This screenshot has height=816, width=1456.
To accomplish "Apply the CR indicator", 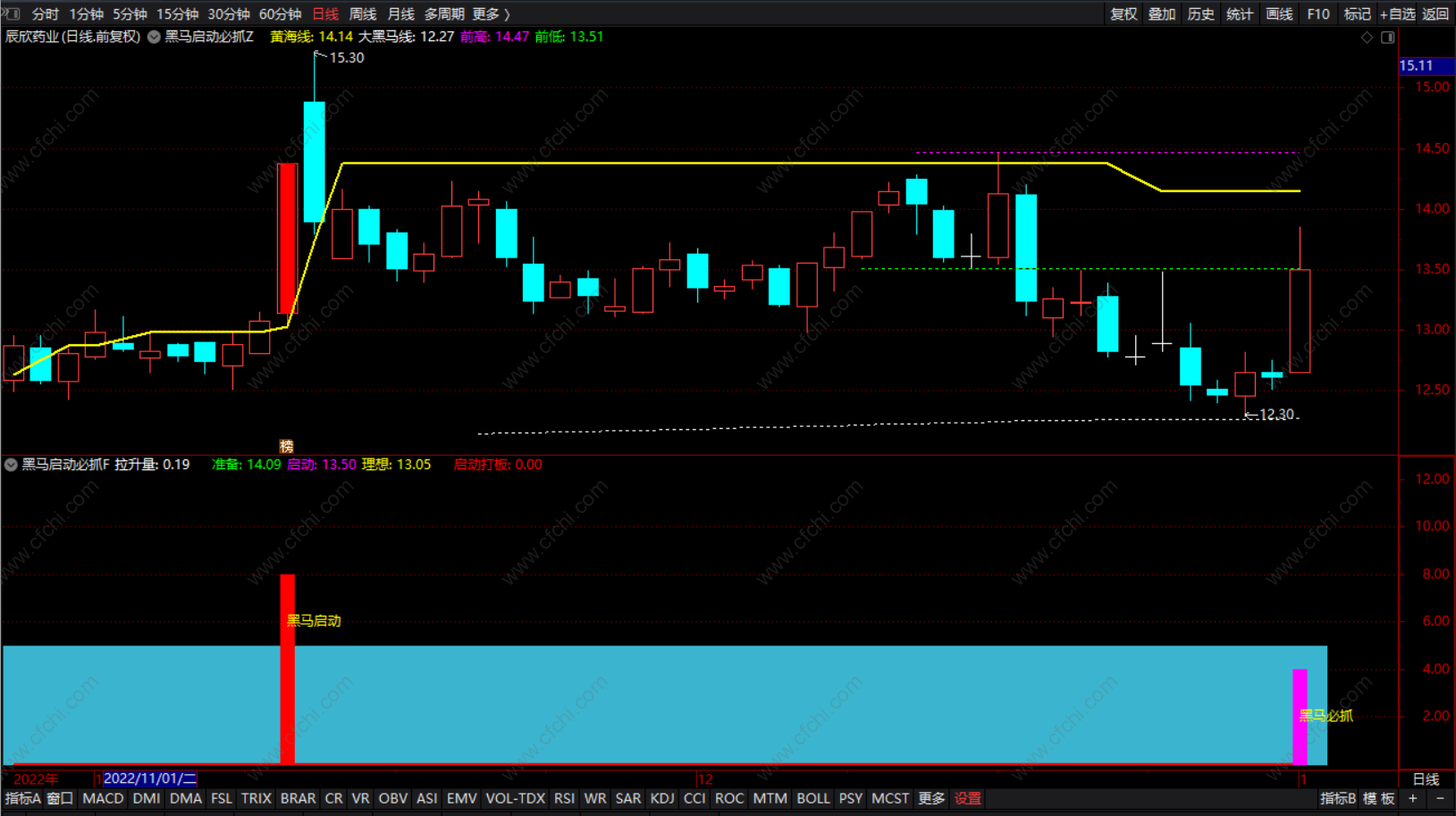I will [333, 799].
